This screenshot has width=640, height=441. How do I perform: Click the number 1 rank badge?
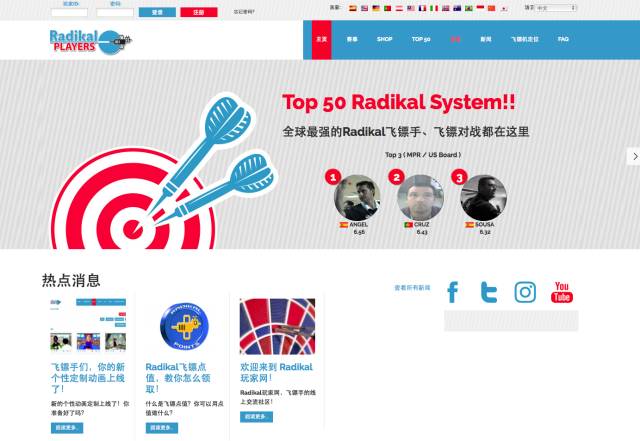click(333, 177)
